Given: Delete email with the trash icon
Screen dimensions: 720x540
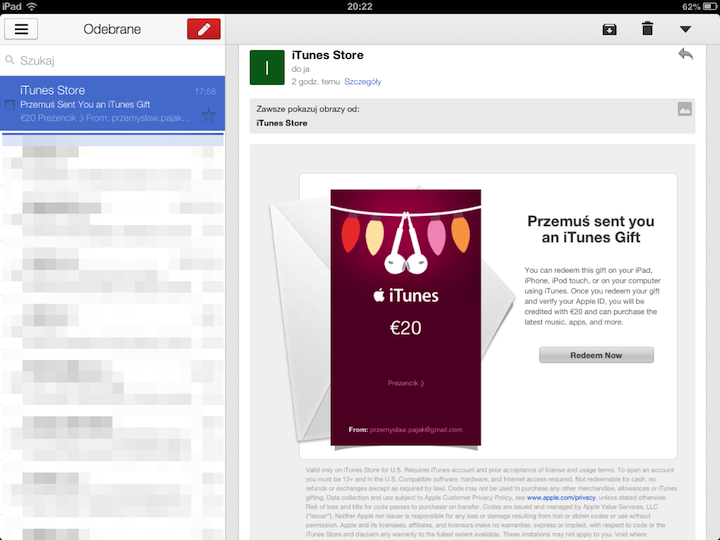Looking at the screenshot, I should pos(647,28).
